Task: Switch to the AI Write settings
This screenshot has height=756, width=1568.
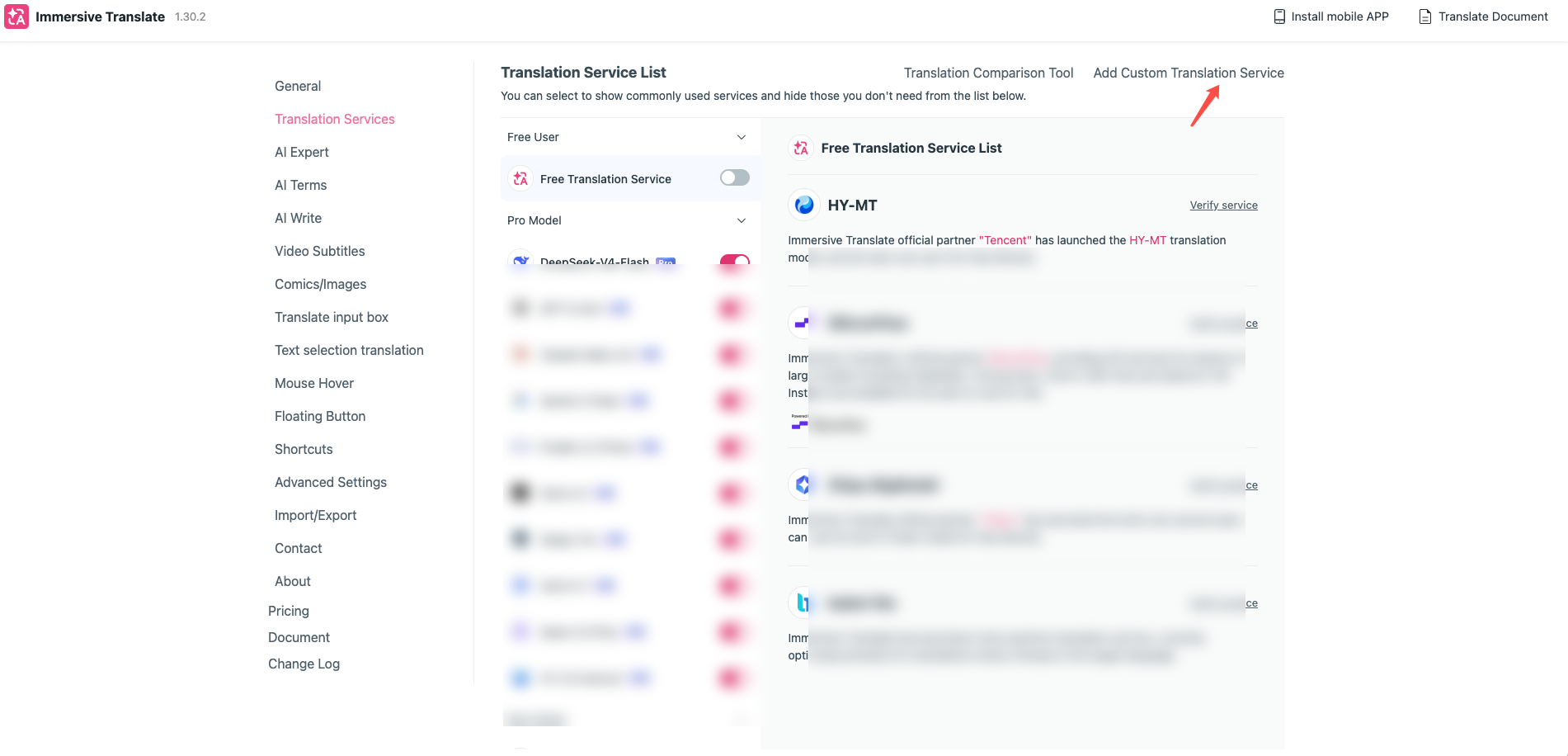Action: (299, 218)
